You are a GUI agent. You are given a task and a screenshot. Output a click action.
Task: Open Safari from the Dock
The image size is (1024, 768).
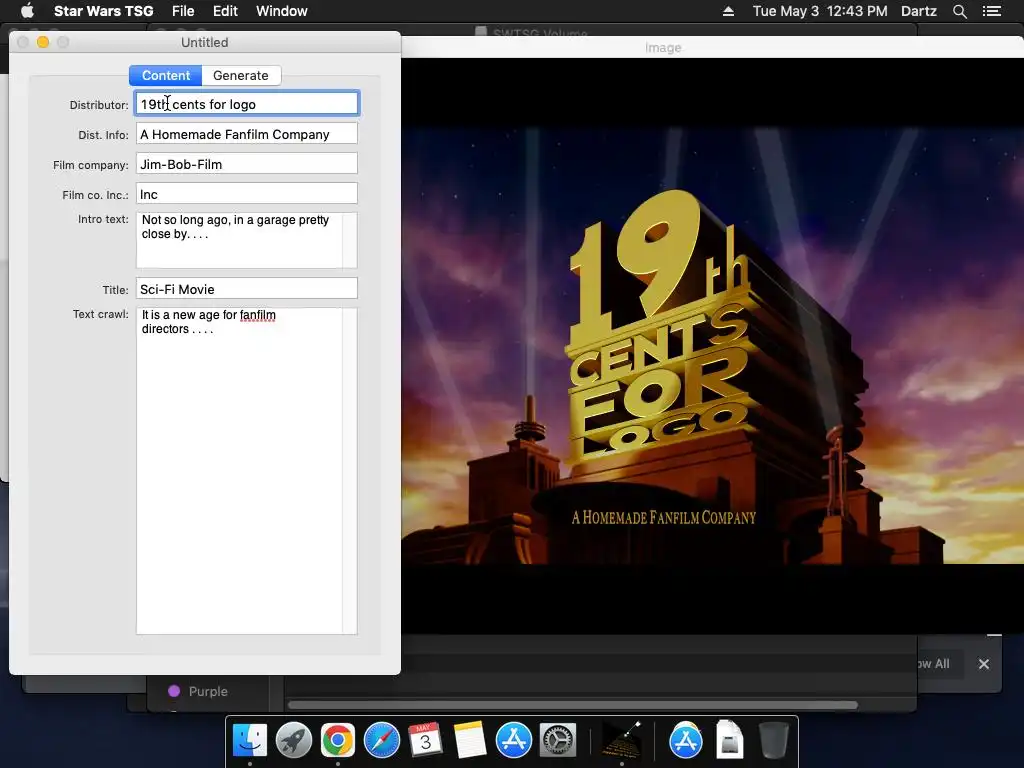click(x=381, y=740)
